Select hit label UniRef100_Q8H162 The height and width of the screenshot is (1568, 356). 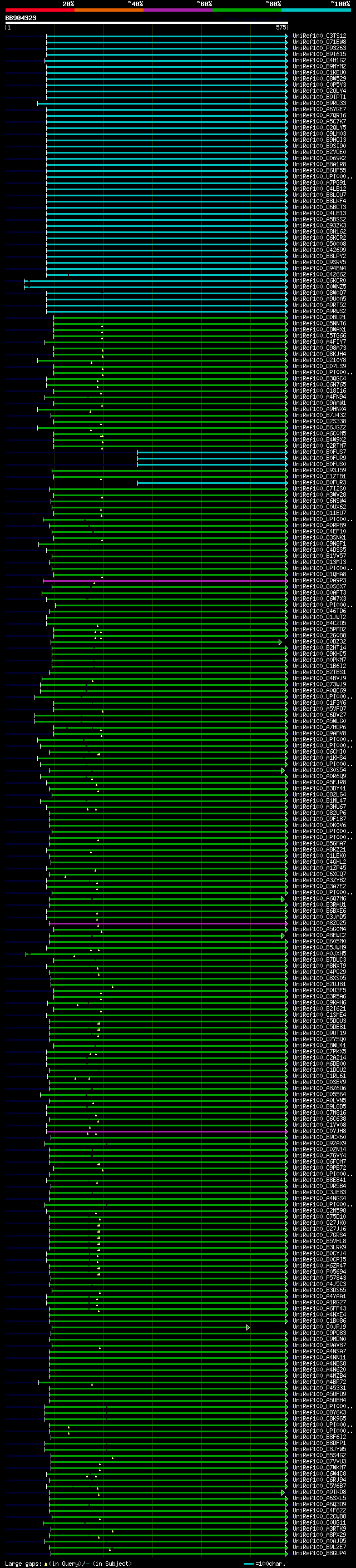[319, 231]
